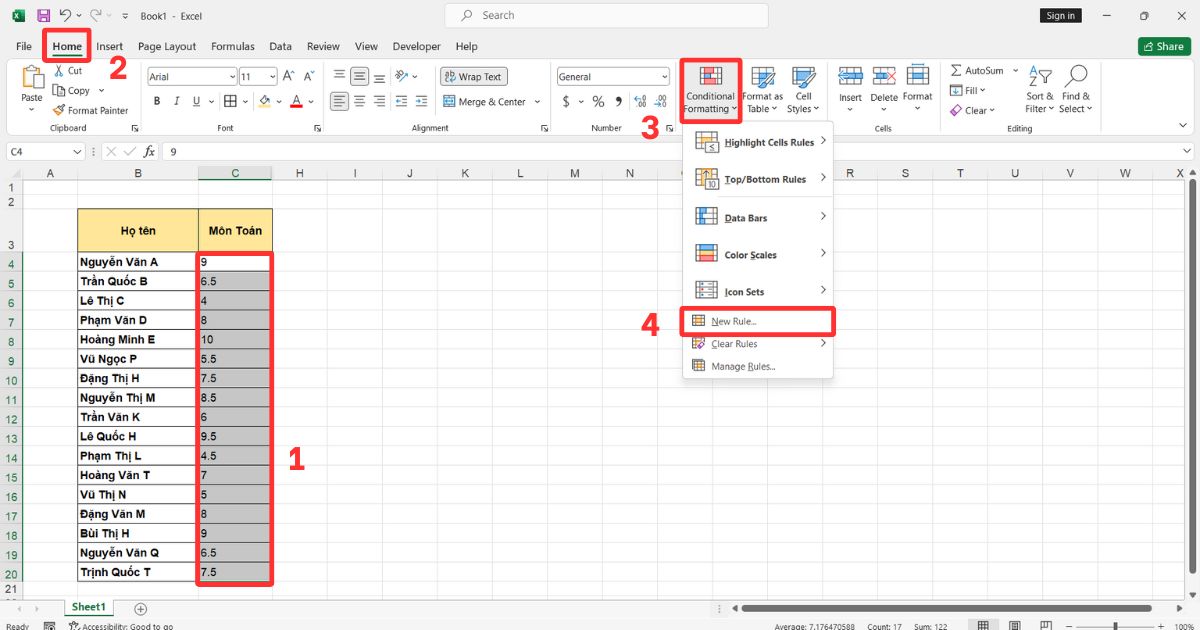Image resolution: width=1200 pixels, height=630 pixels.
Task: Open the Format as Table gallery
Action: (763, 79)
